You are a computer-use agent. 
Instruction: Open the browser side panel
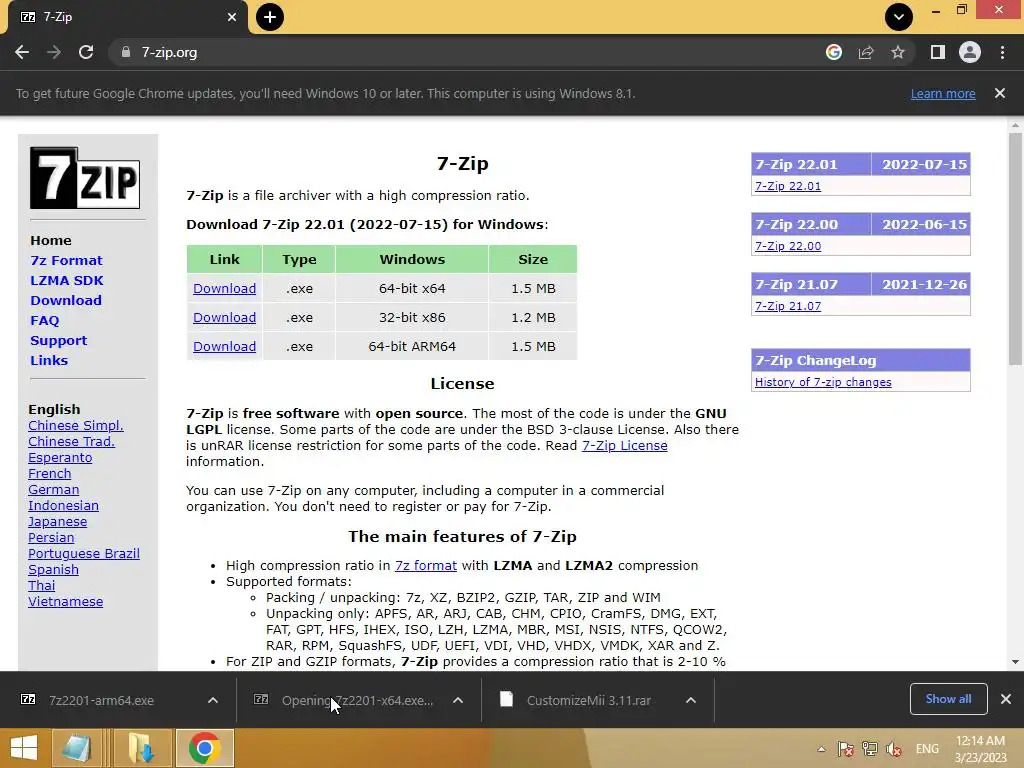tap(938, 52)
